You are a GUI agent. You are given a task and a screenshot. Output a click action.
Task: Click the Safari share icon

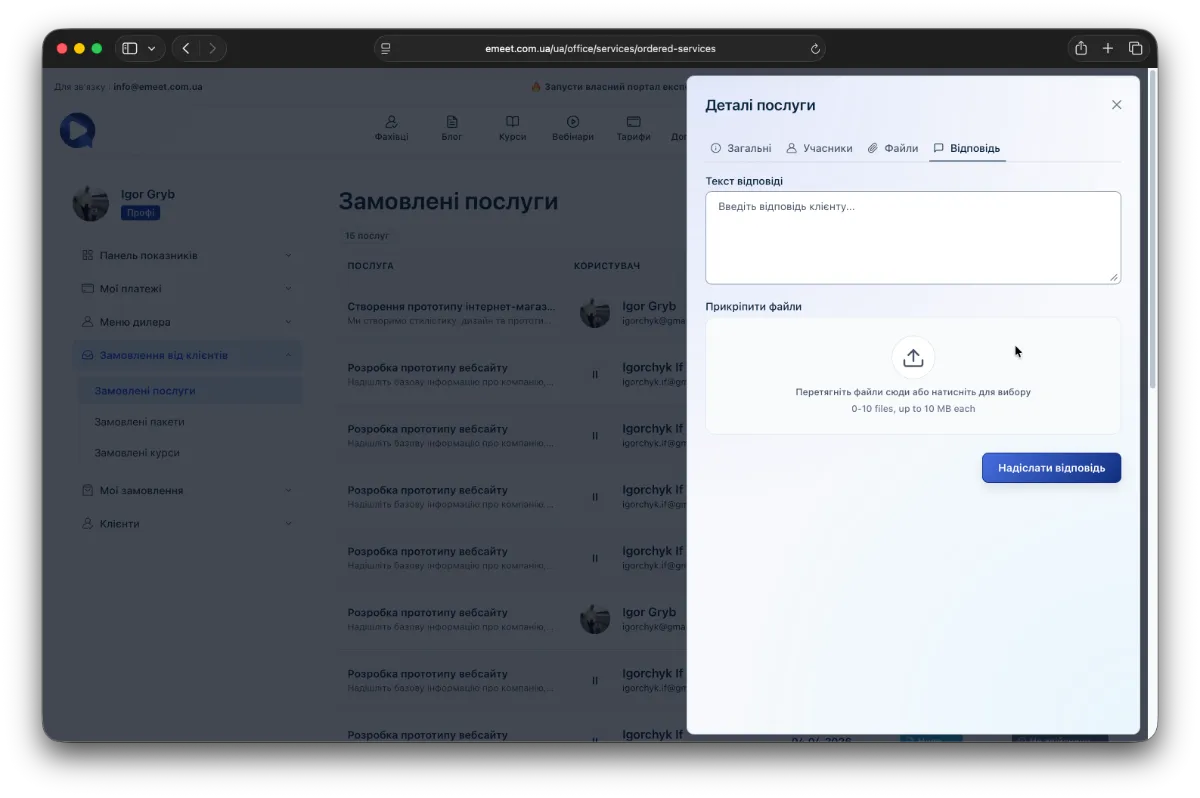click(1081, 48)
